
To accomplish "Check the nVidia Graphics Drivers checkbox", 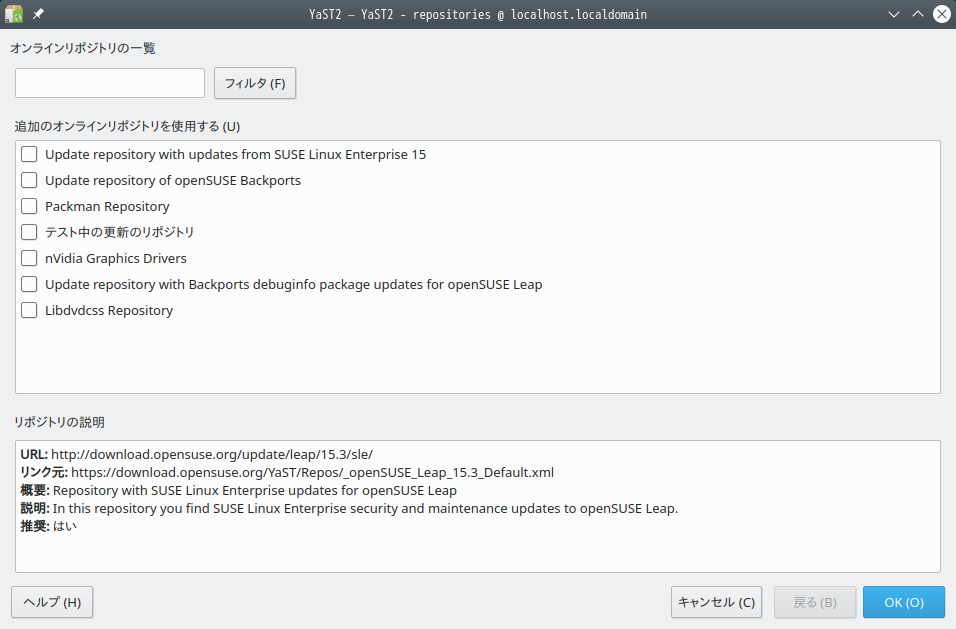I will 29,258.
